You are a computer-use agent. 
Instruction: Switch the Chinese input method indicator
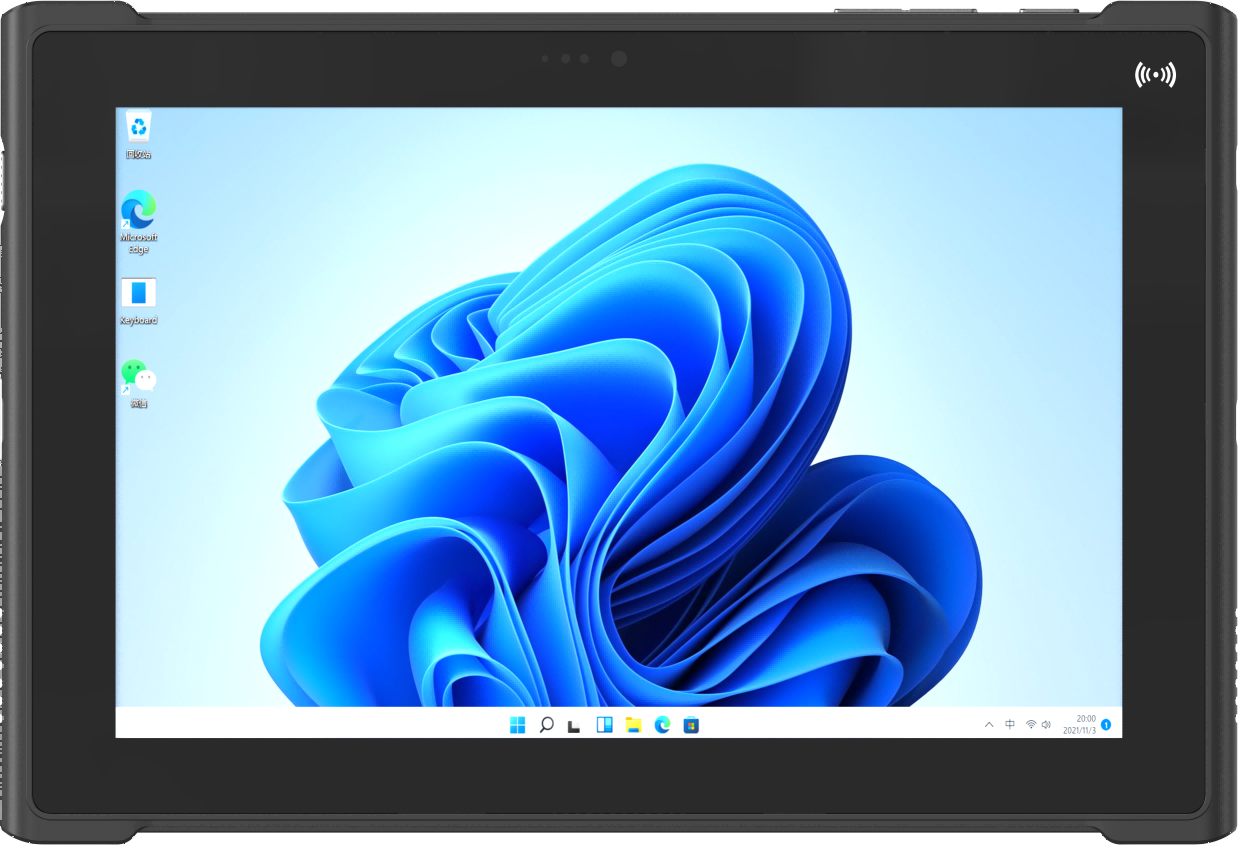(x=1010, y=724)
